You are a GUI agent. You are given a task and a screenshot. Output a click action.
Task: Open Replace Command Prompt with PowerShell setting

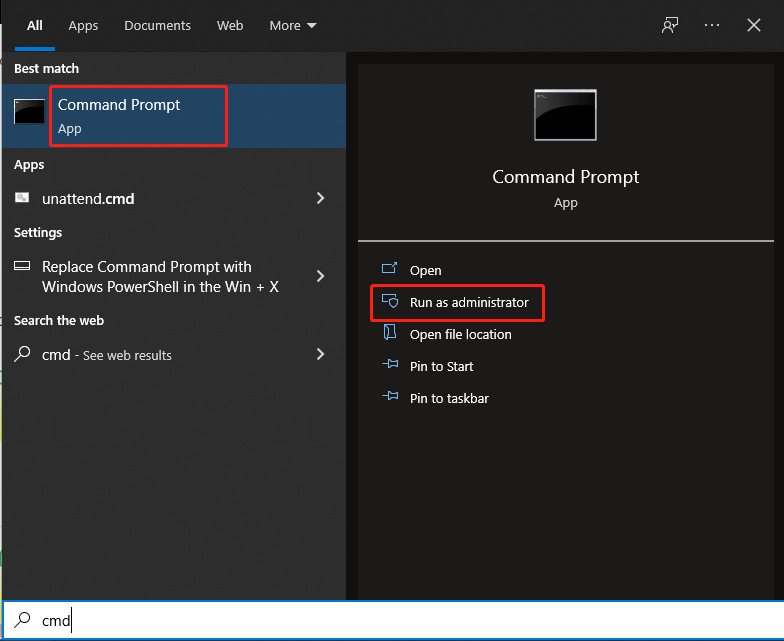pyautogui.click(x=174, y=276)
